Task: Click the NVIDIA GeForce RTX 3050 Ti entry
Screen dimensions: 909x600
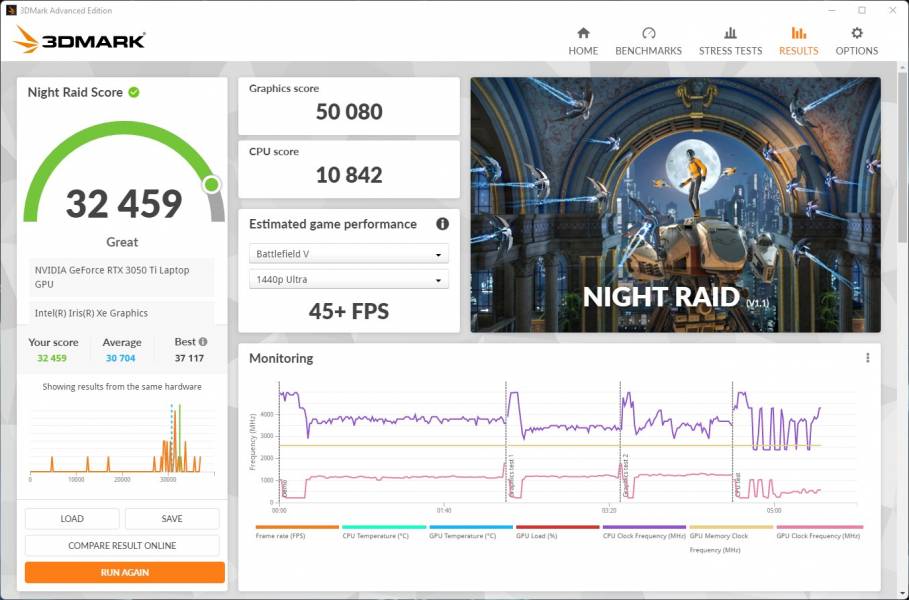Action: tap(122, 277)
